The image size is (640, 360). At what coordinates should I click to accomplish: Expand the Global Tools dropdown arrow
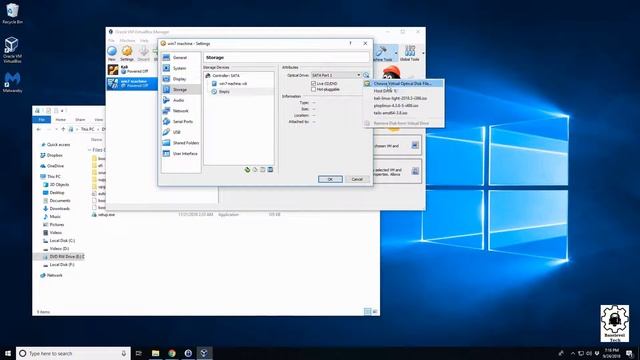click(423, 53)
